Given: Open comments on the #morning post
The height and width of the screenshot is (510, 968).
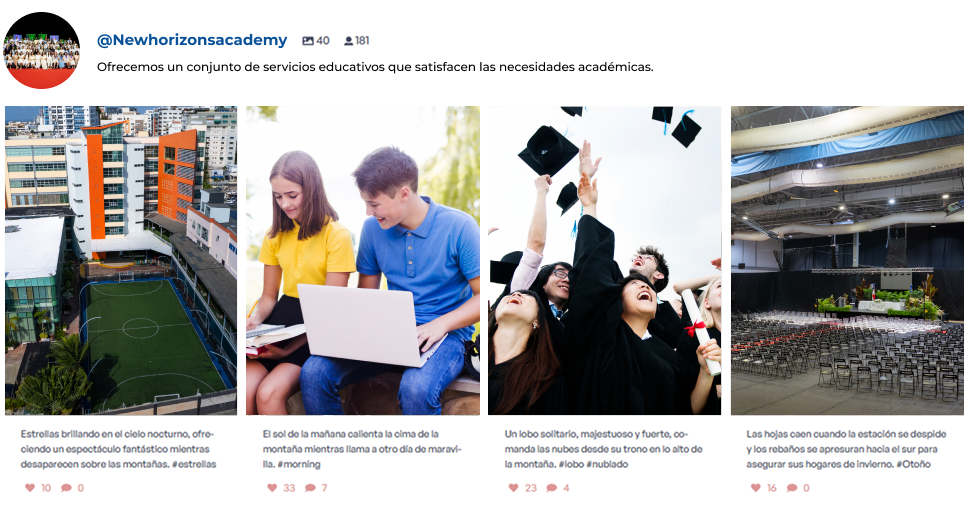Looking at the screenshot, I should pos(310,488).
